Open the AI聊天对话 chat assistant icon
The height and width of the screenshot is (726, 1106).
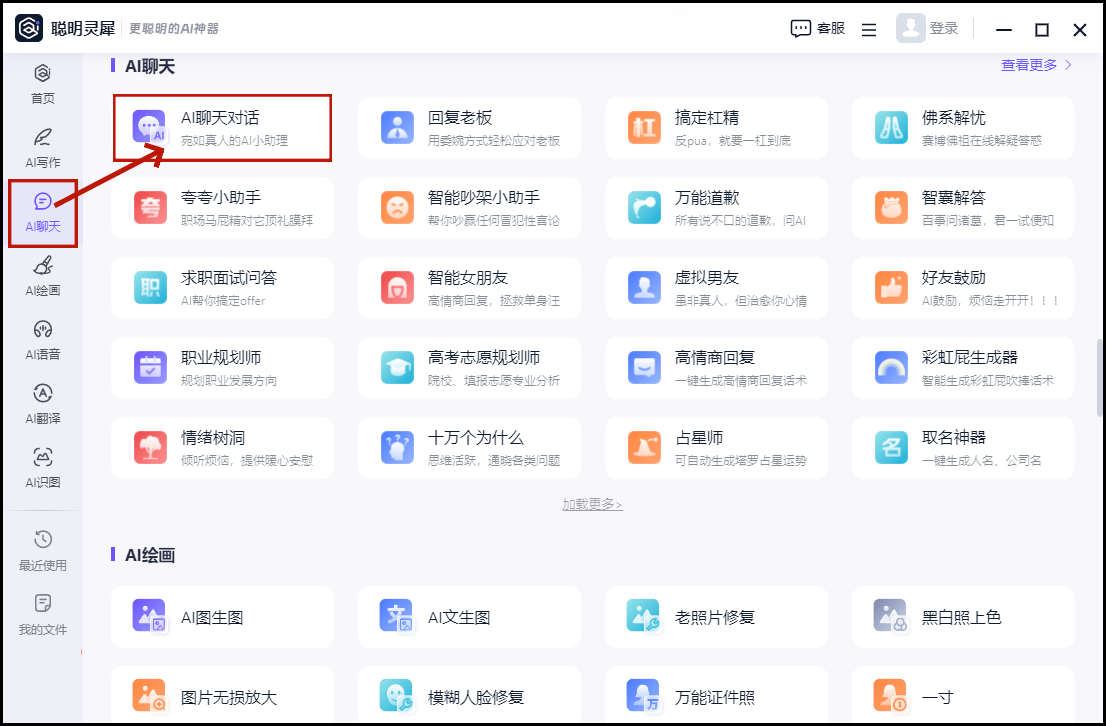pos(150,127)
